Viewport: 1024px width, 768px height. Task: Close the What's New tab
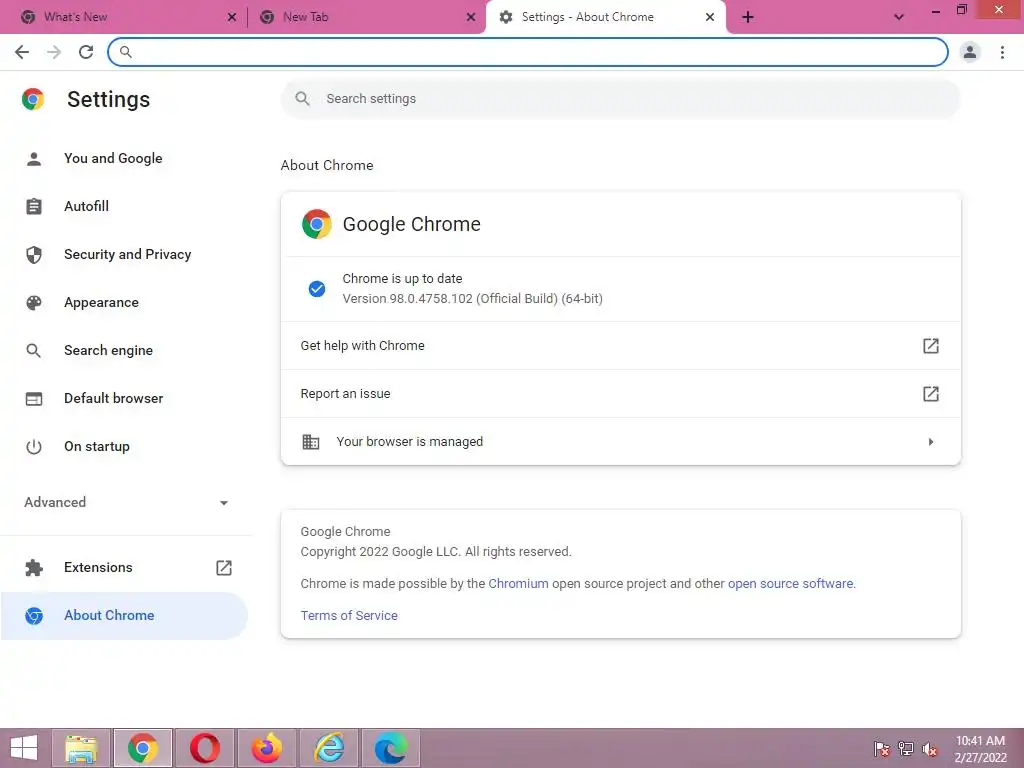(232, 17)
